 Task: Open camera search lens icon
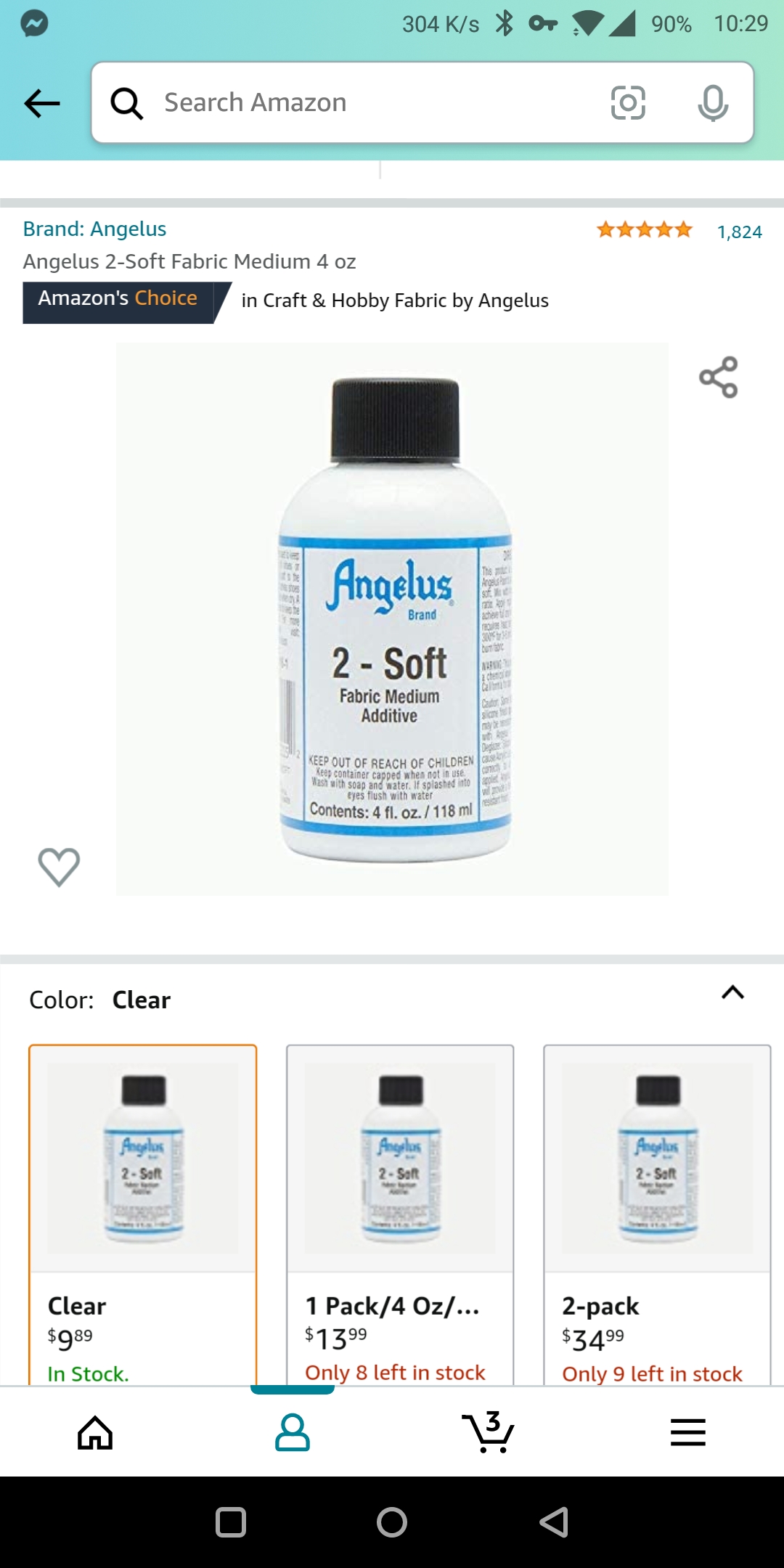click(x=628, y=102)
